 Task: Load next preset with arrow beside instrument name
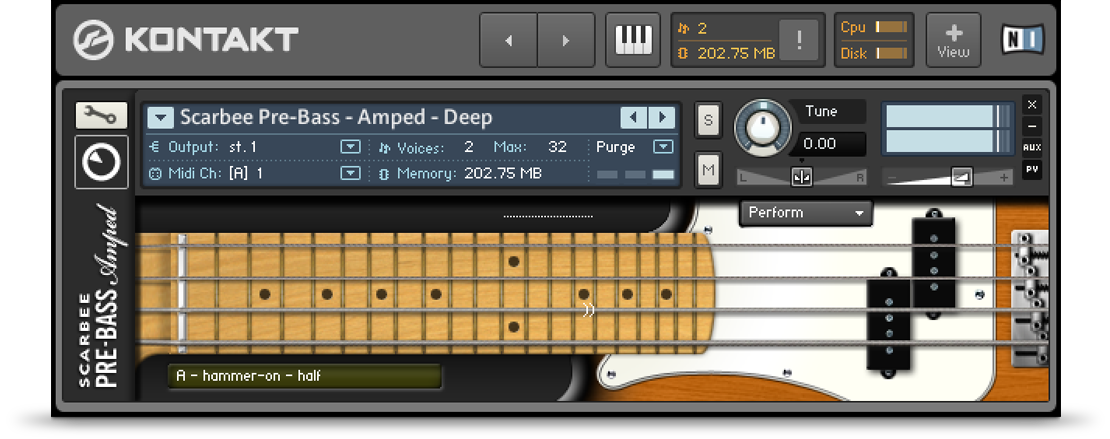662,118
